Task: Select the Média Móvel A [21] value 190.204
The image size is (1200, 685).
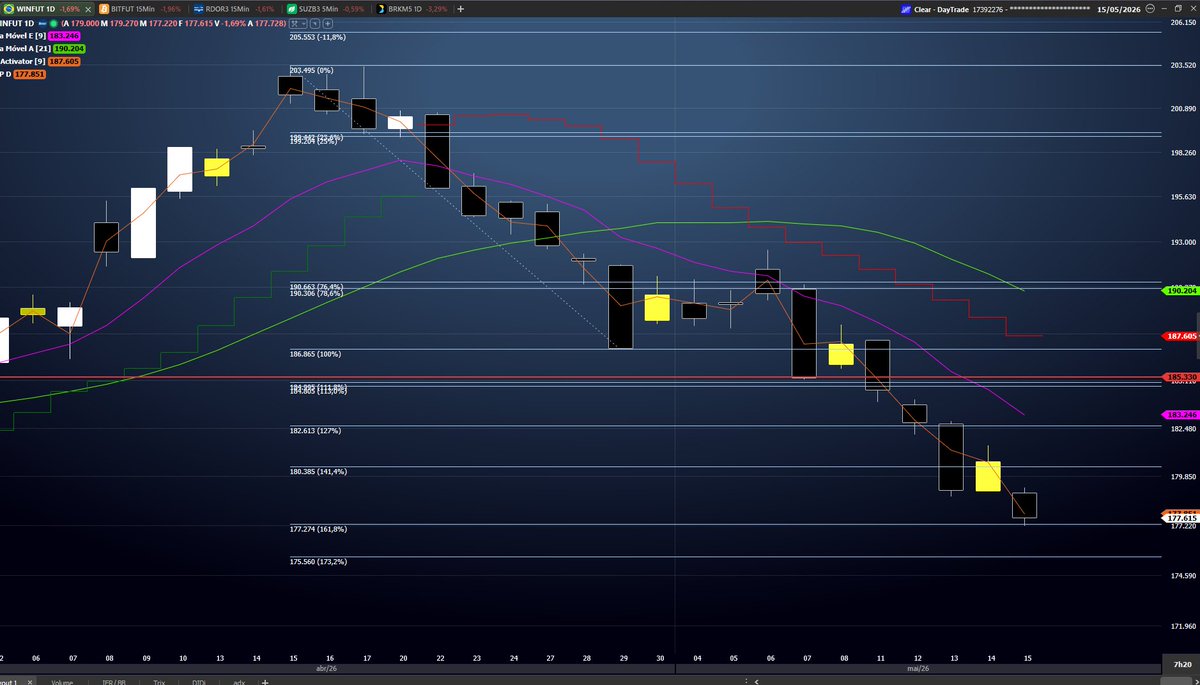Action: [x=70, y=48]
